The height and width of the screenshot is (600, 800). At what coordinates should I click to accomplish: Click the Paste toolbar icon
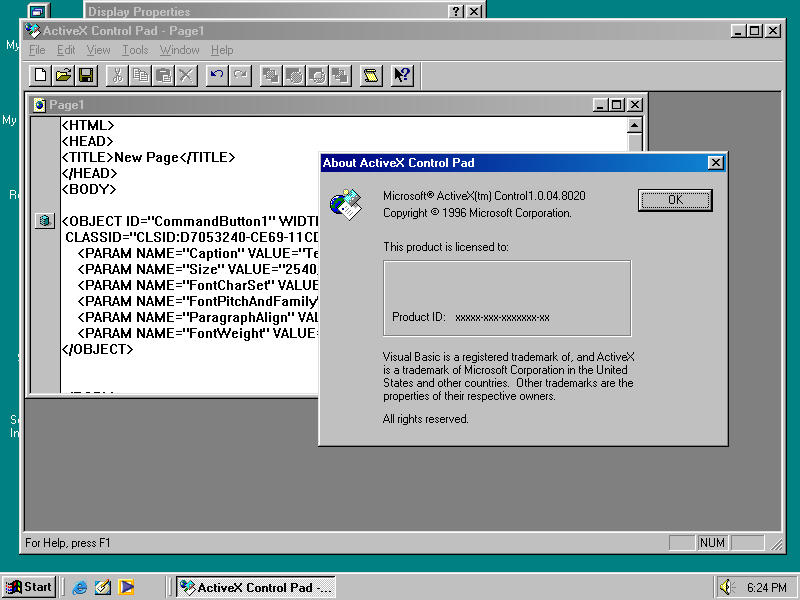coord(163,76)
